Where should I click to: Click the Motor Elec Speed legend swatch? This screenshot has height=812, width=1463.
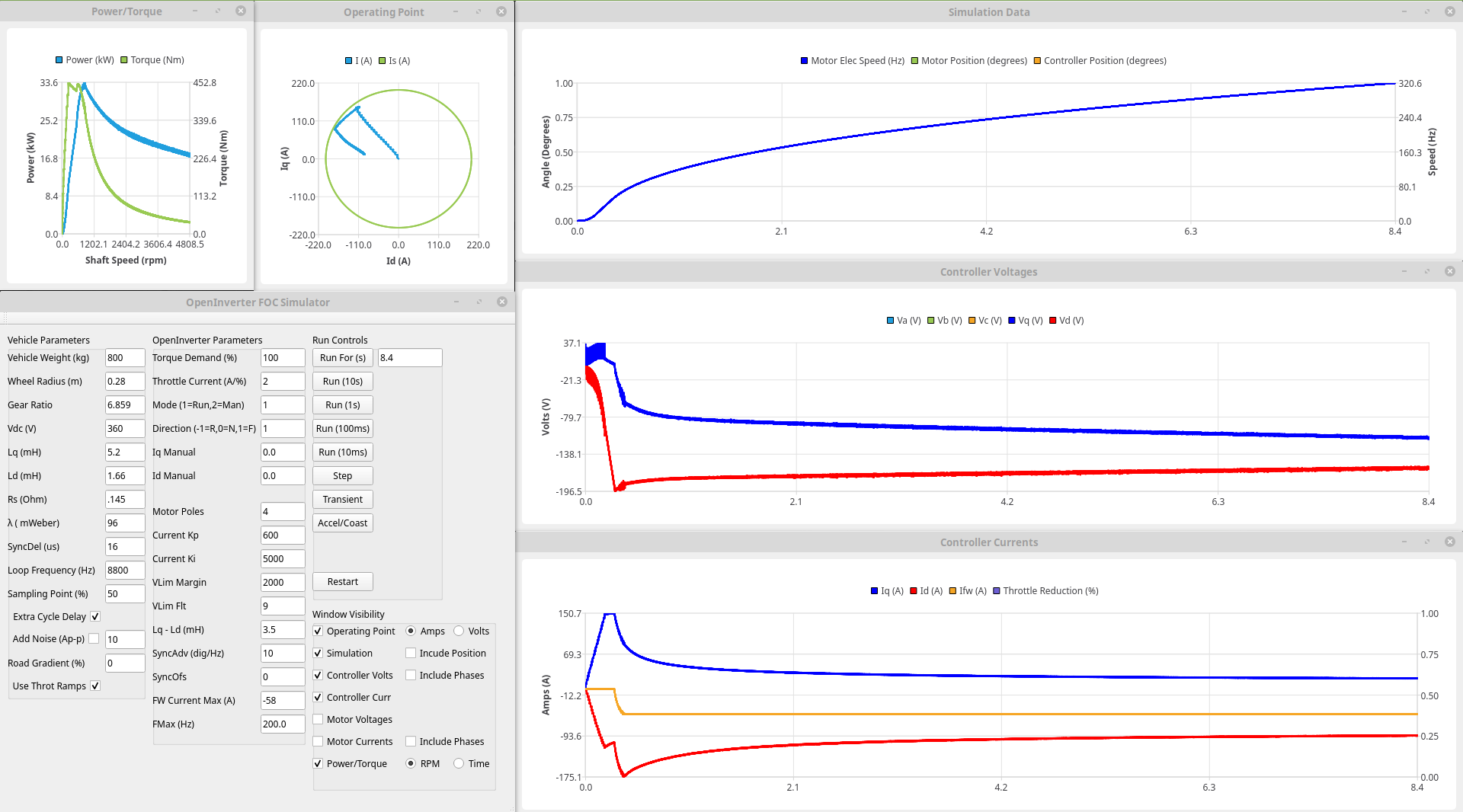(x=804, y=61)
